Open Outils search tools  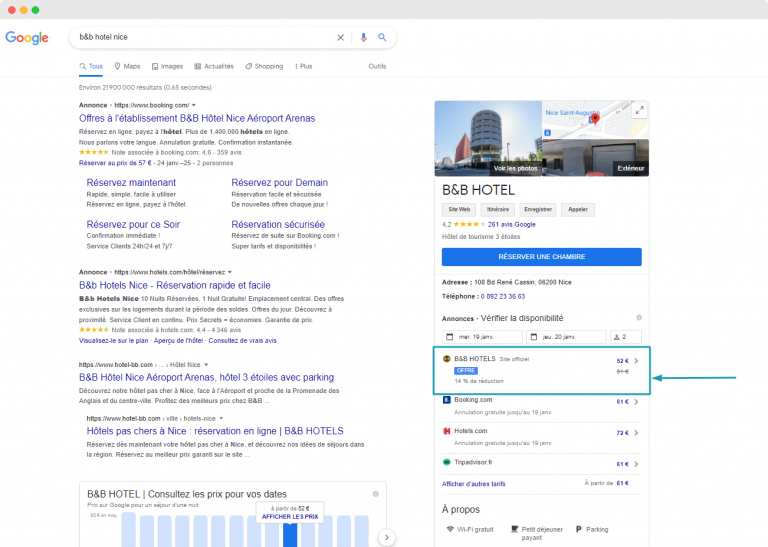(377, 66)
